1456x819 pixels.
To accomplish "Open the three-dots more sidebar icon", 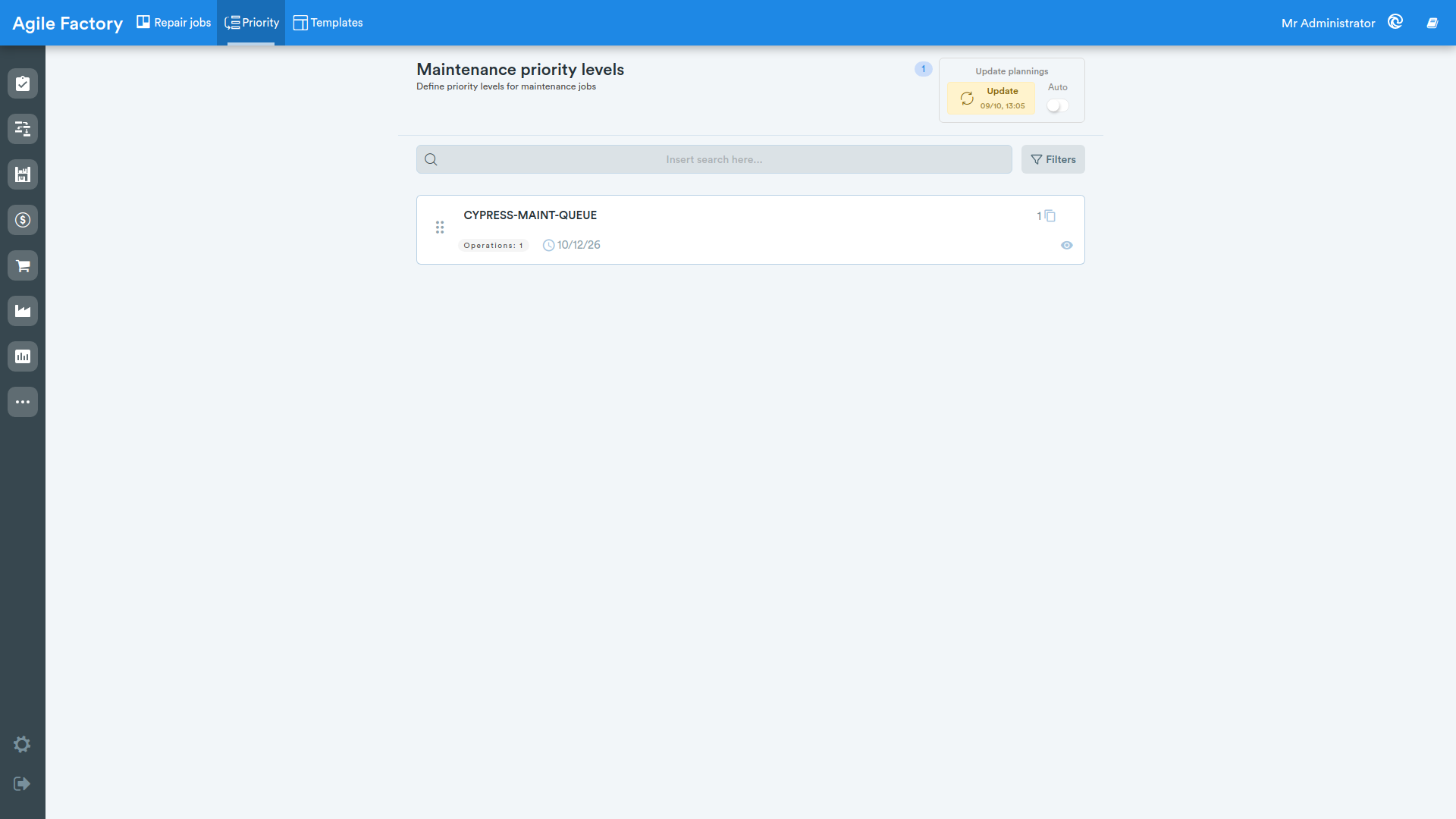I will pyautogui.click(x=23, y=402).
